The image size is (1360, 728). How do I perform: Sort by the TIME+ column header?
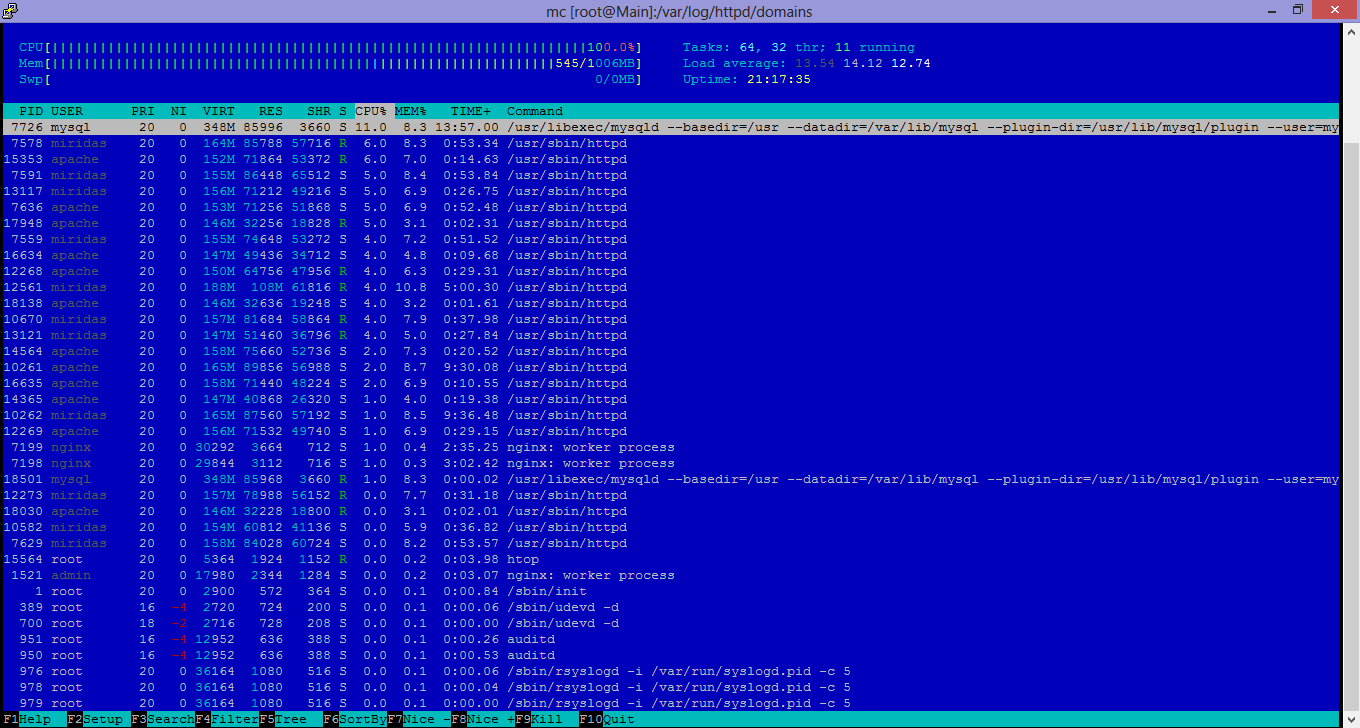471,111
